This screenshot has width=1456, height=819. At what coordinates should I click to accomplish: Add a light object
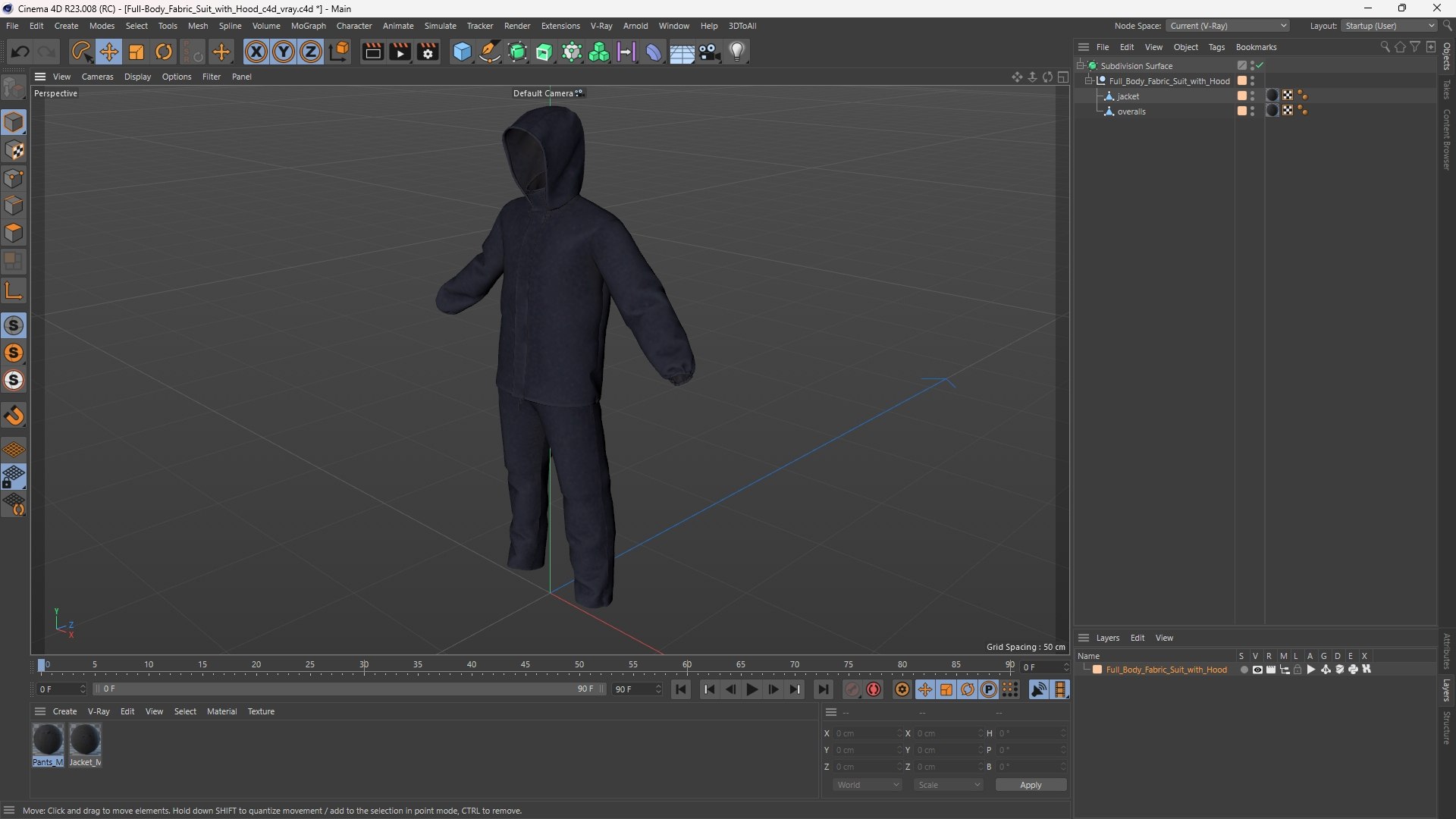[737, 52]
